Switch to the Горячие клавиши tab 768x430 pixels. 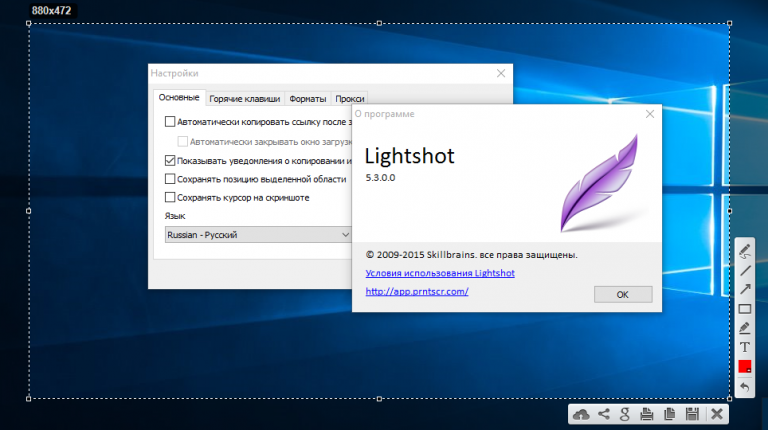coord(244,98)
